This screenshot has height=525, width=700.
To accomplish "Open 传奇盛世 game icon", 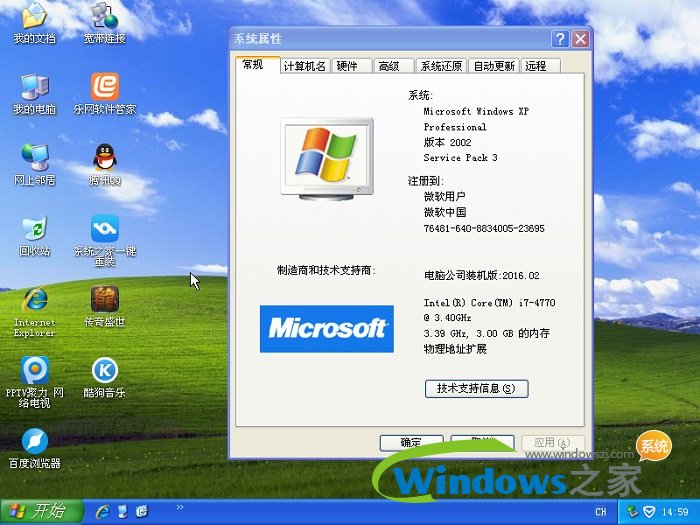I will coord(105,300).
